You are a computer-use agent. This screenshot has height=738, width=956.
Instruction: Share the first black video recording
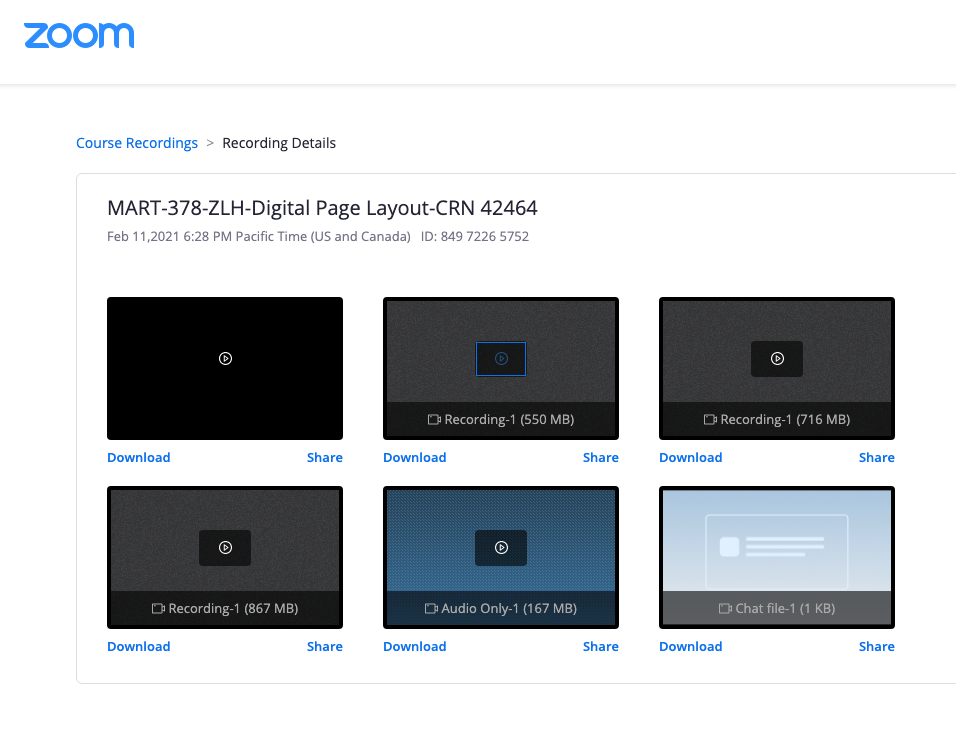[324, 457]
